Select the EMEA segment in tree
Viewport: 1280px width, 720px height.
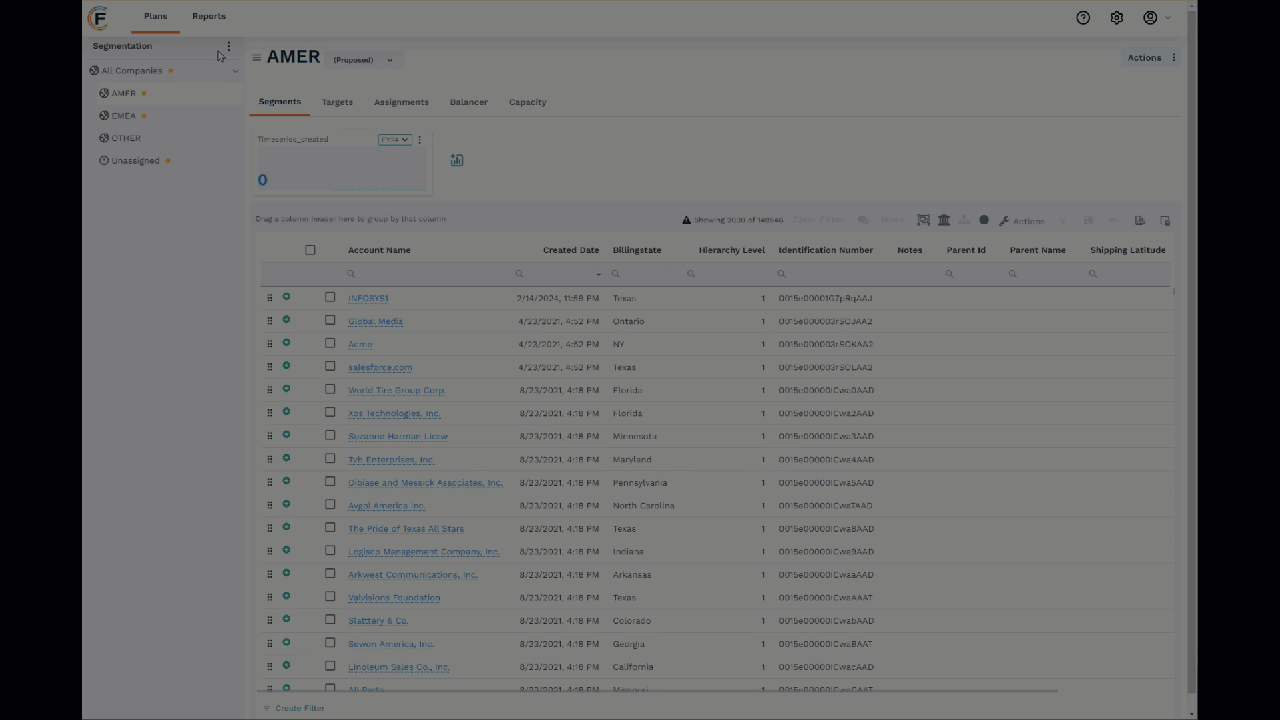click(x=124, y=116)
